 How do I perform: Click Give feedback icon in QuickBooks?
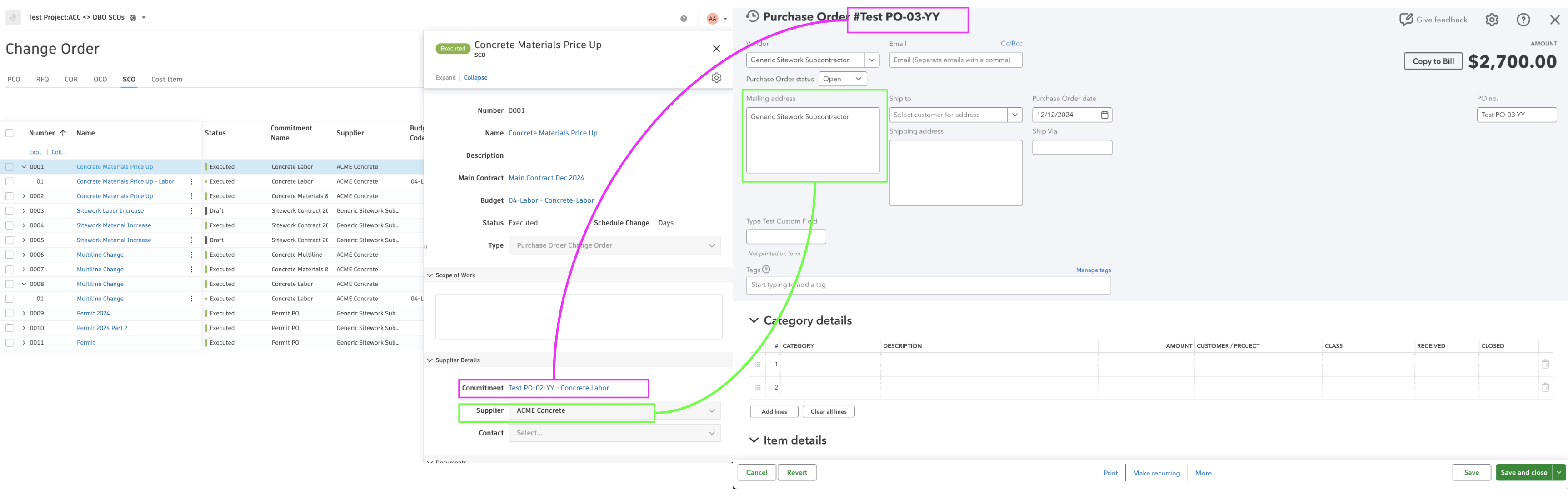1405,20
